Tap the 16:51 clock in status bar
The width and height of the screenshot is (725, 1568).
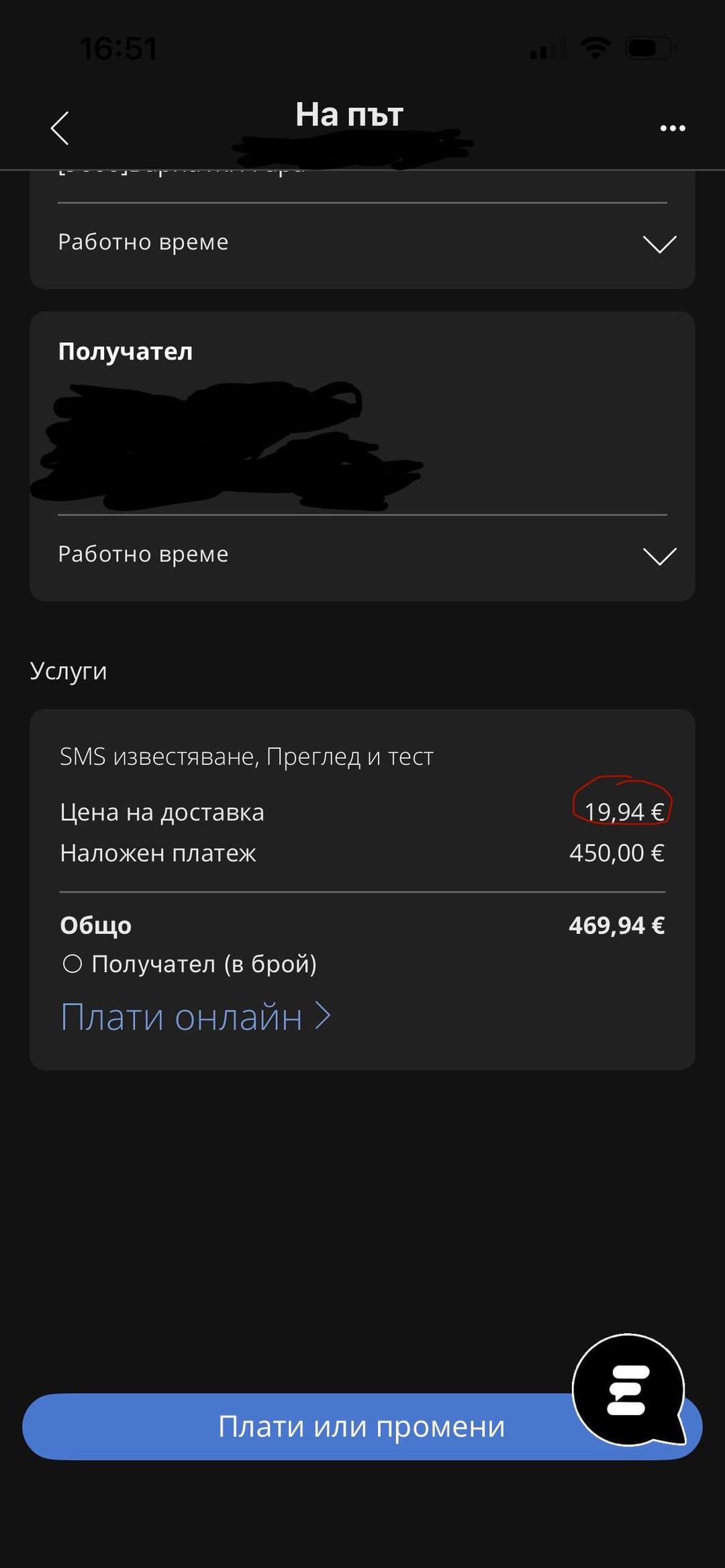[x=118, y=48]
